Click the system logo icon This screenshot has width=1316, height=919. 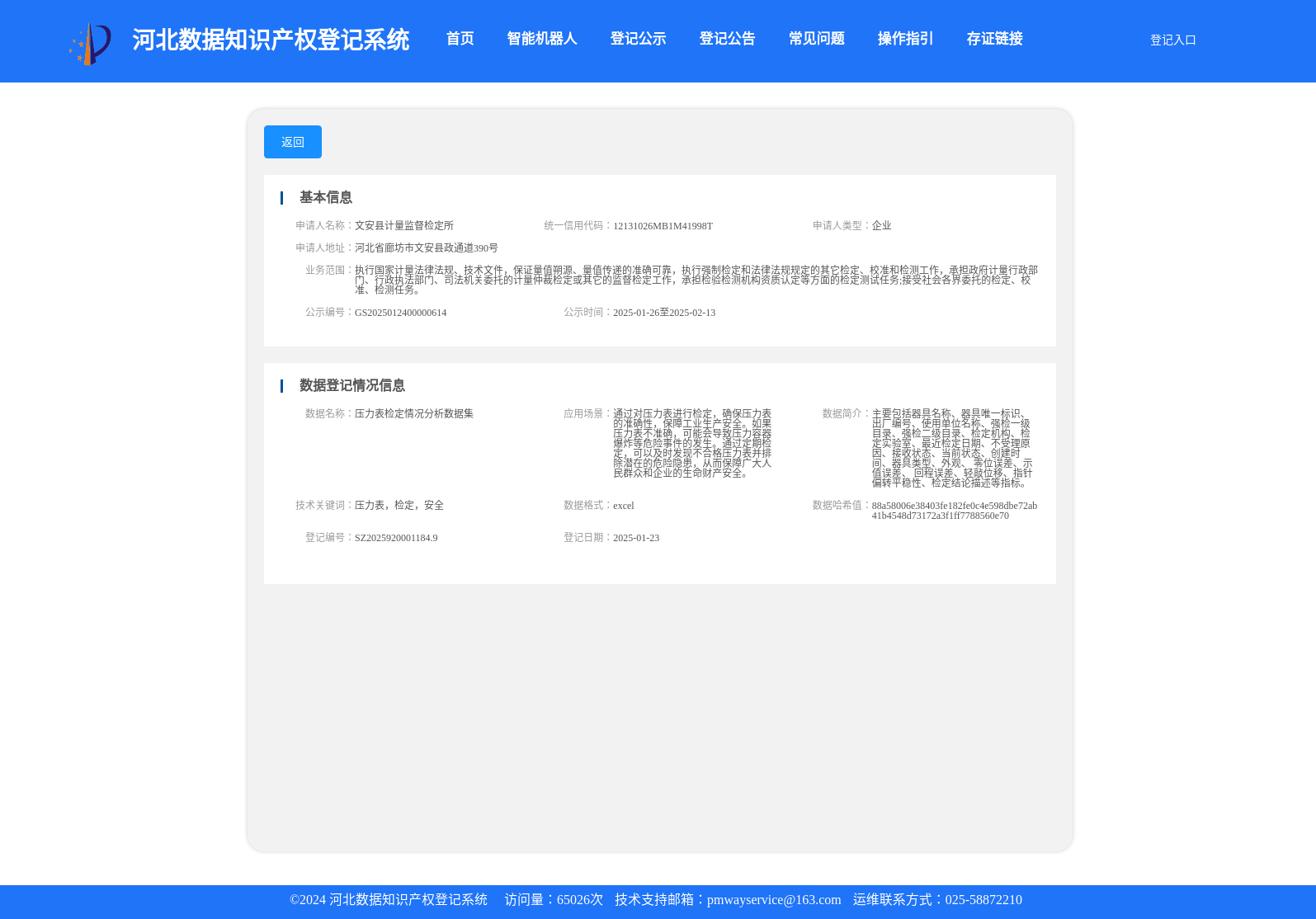pos(90,43)
